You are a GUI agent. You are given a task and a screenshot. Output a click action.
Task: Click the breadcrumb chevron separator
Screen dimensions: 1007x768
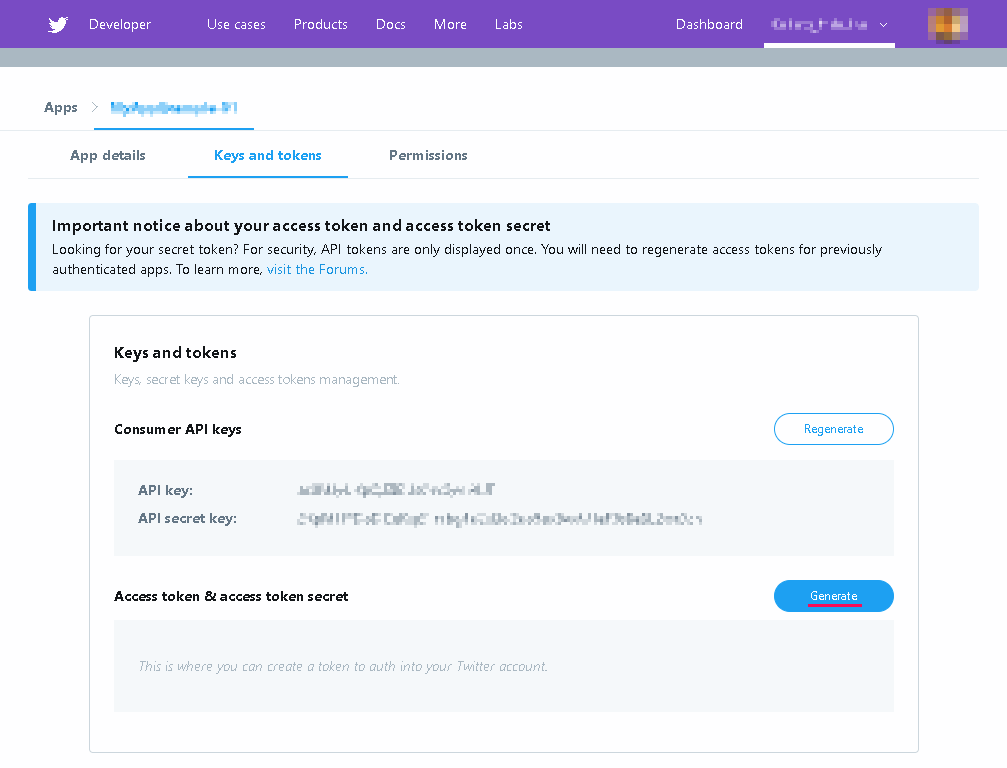[94, 107]
